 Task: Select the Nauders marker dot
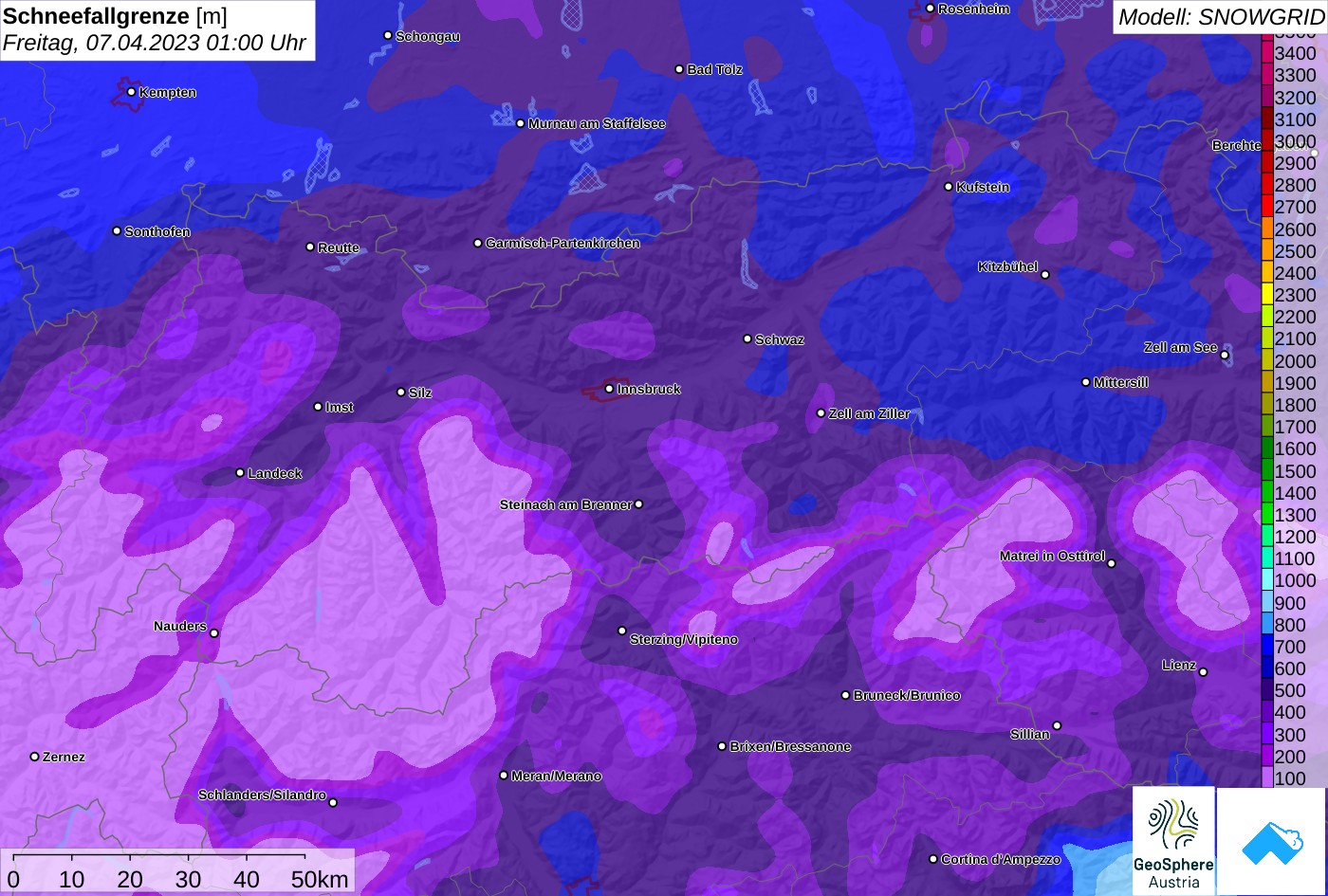(214, 633)
